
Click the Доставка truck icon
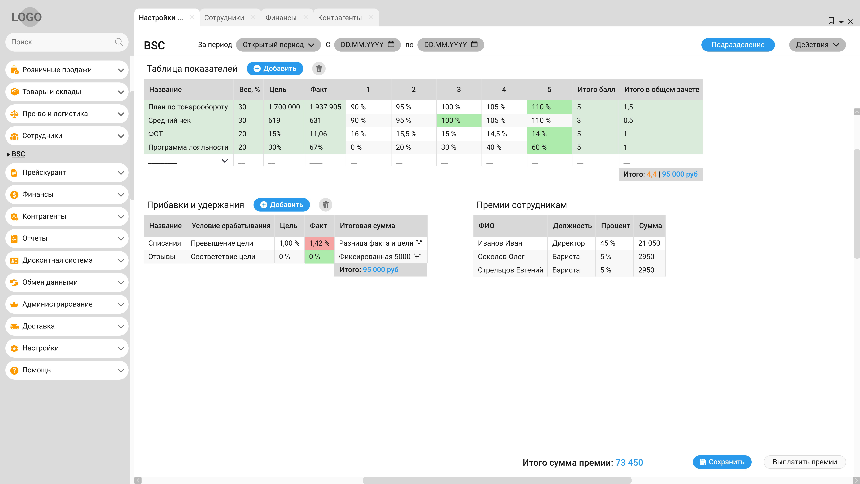[14, 326]
